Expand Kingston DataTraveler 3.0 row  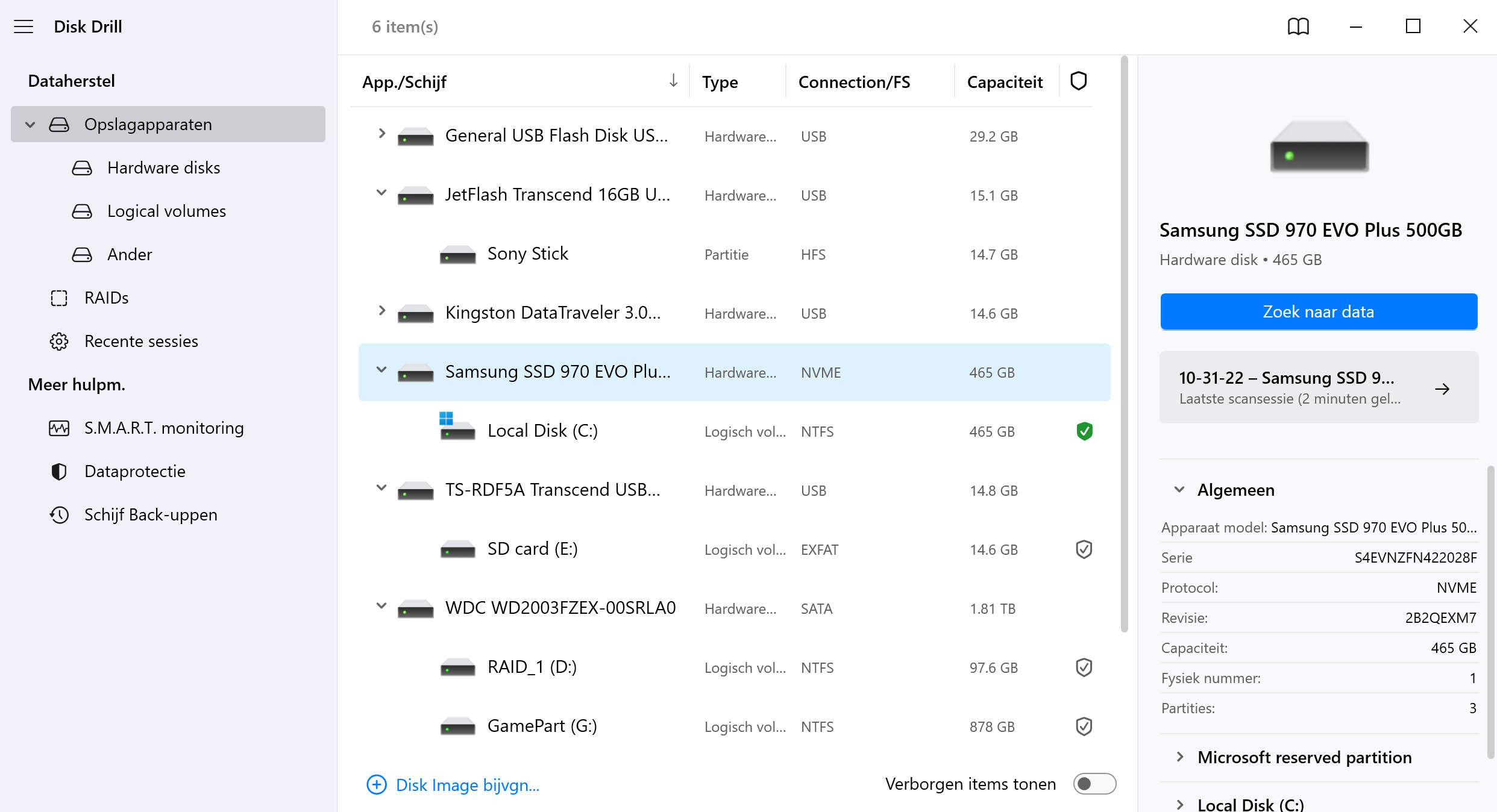(x=381, y=311)
